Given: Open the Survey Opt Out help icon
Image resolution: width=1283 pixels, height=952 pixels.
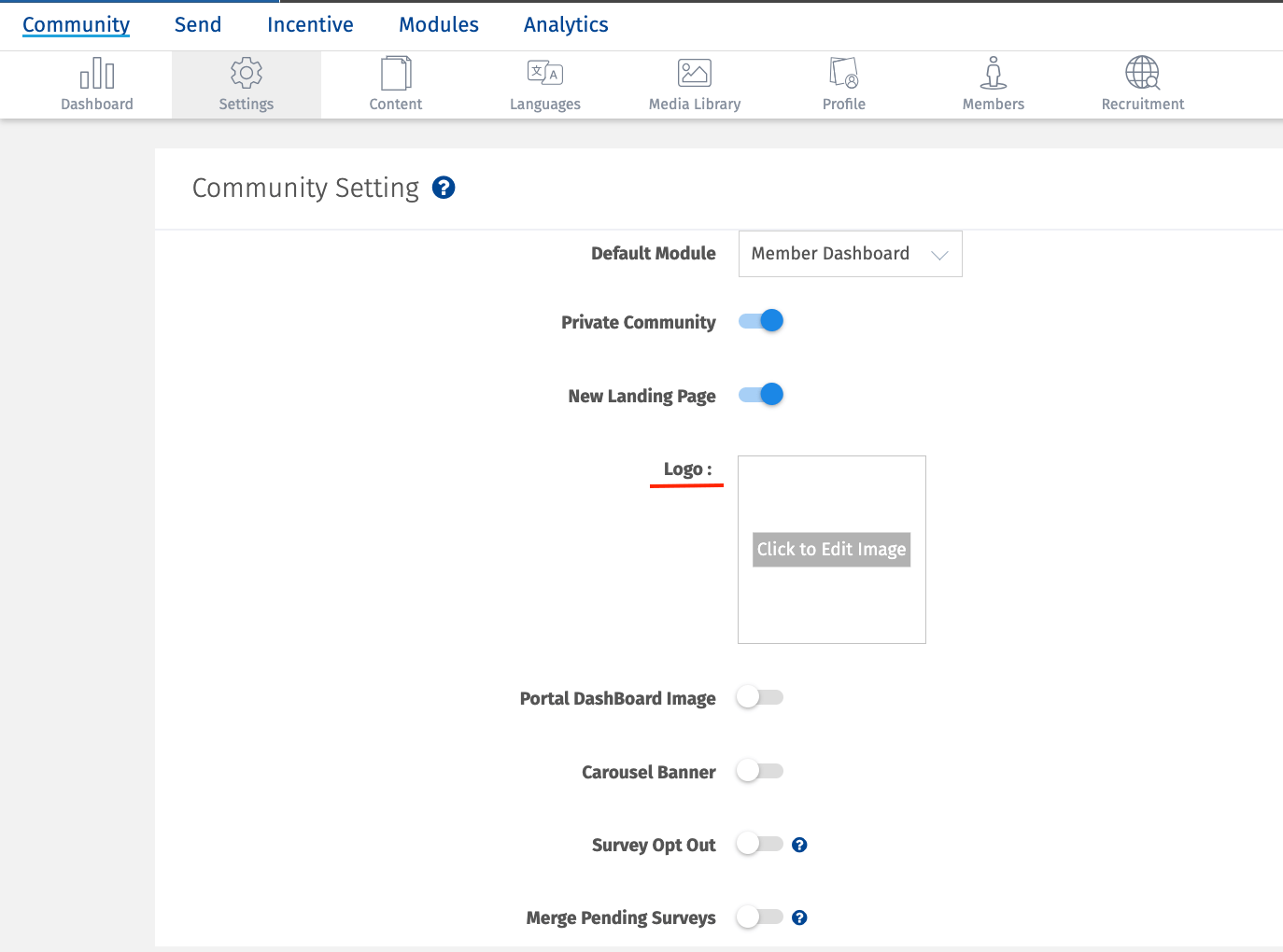Looking at the screenshot, I should pos(799,844).
